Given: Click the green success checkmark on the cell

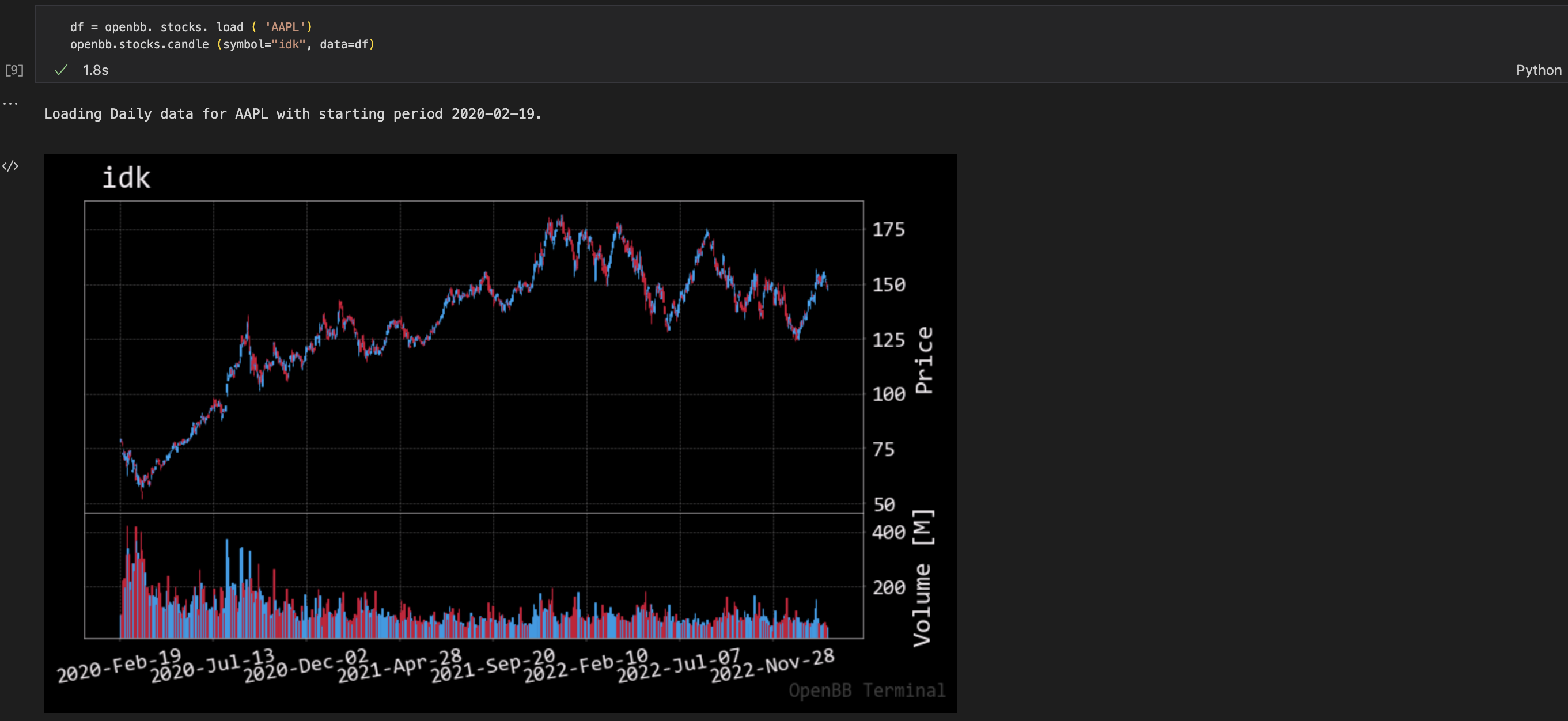Looking at the screenshot, I should point(60,70).
